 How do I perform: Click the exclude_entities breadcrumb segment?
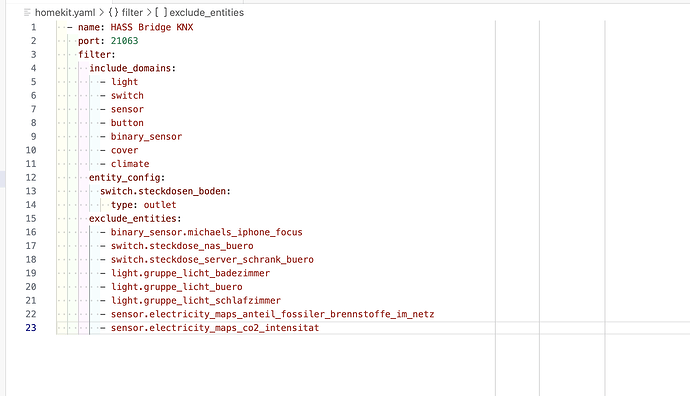(x=206, y=13)
